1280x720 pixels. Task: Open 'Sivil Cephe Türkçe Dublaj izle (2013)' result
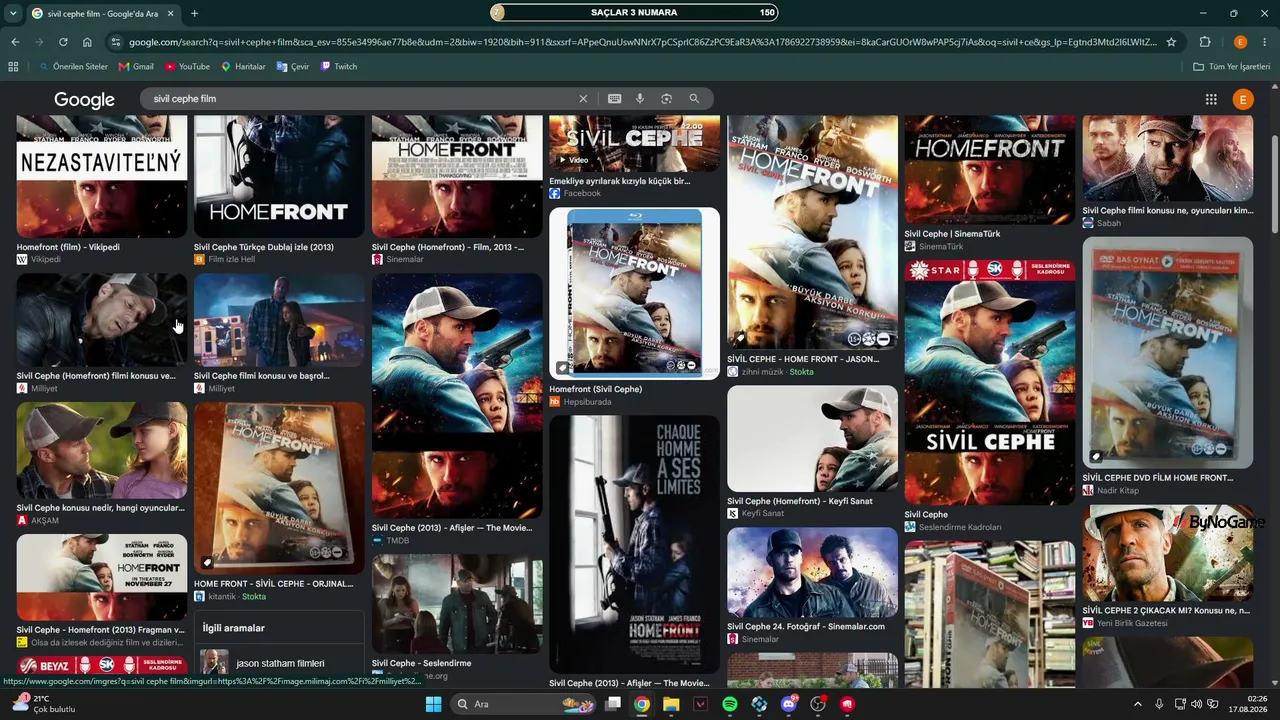click(279, 176)
